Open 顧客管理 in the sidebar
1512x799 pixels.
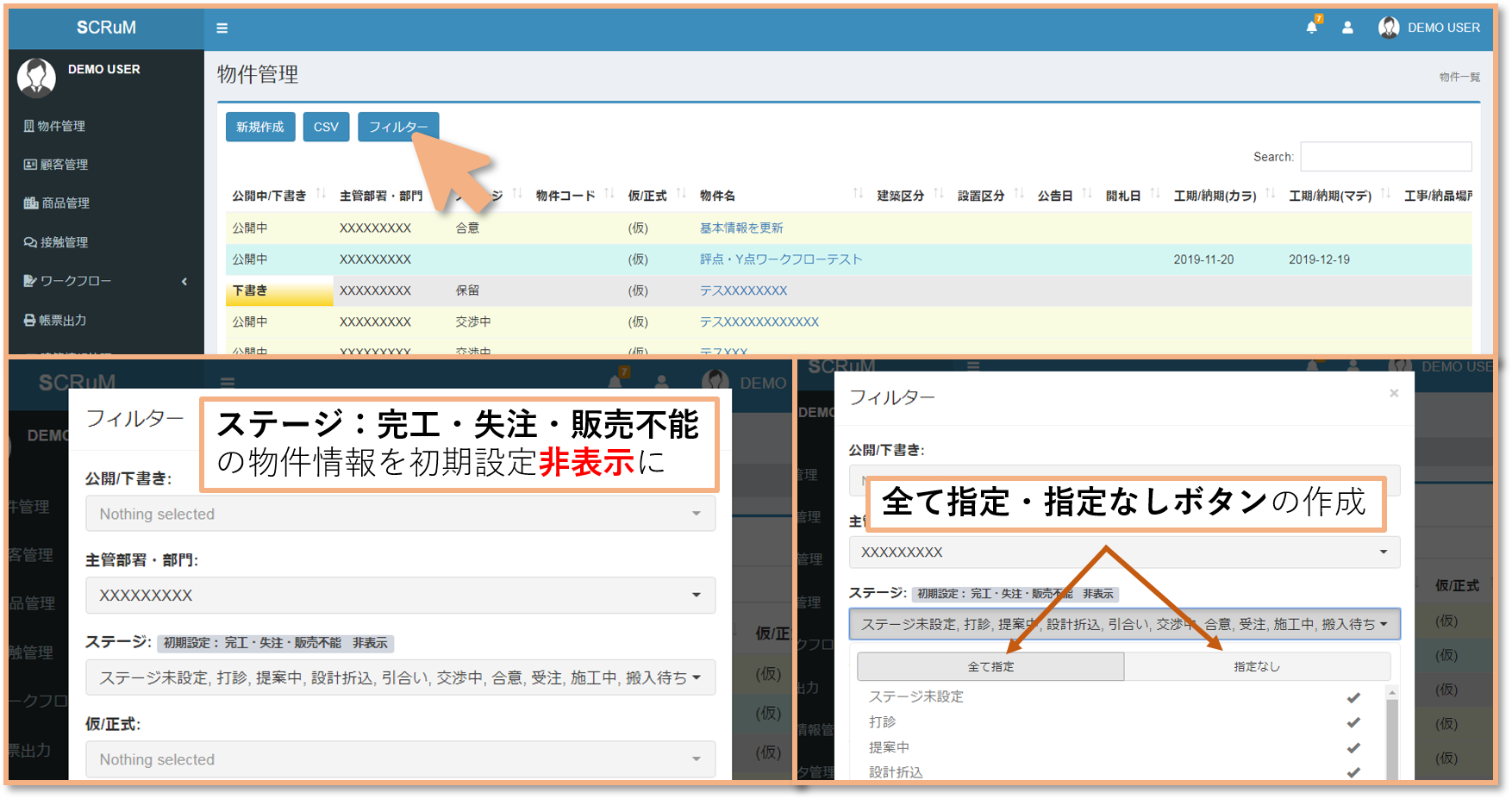click(x=64, y=165)
